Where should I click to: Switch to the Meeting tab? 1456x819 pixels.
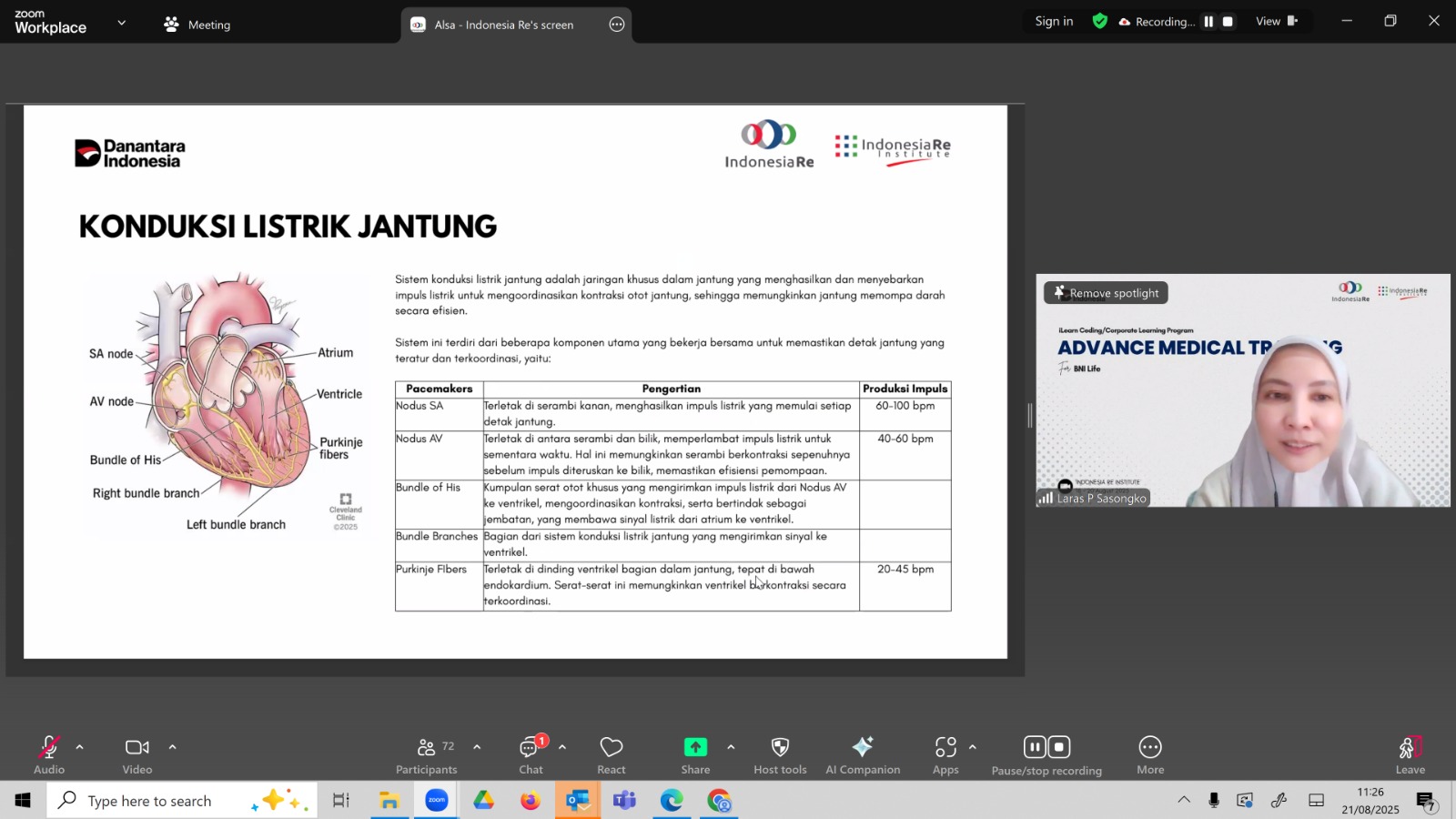click(197, 25)
